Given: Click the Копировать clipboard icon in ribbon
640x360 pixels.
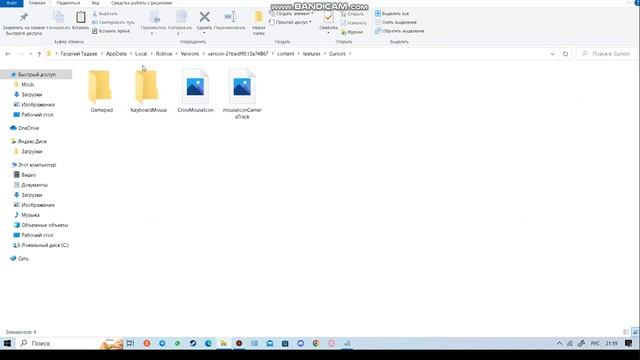Looking at the screenshot, I should (58, 20).
